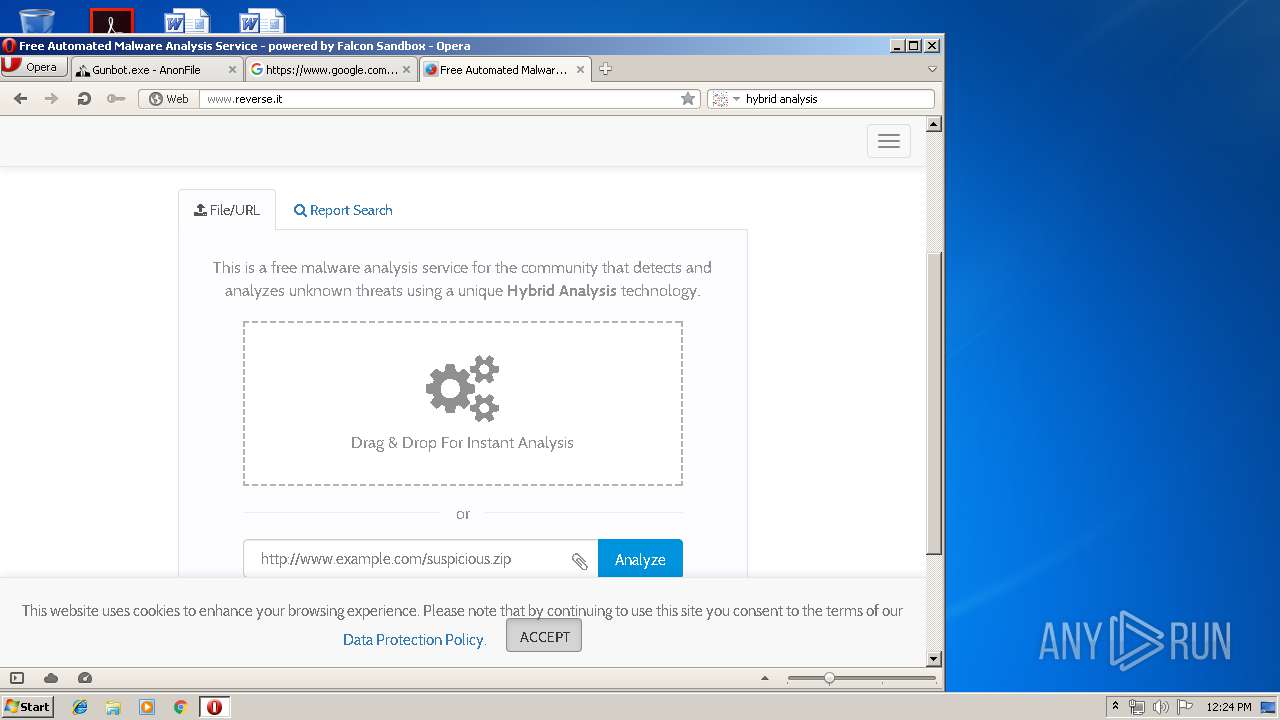Image resolution: width=1280 pixels, height=720 pixels.
Task: Select the Adobe Reader desktop icon
Action: coord(112,21)
